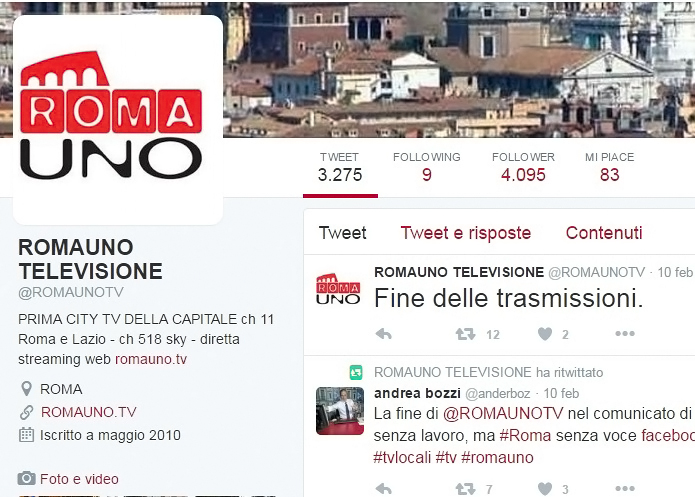Like andrea bozzi's tweet
This screenshot has height=497, width=695.
(x=545, y=489)
